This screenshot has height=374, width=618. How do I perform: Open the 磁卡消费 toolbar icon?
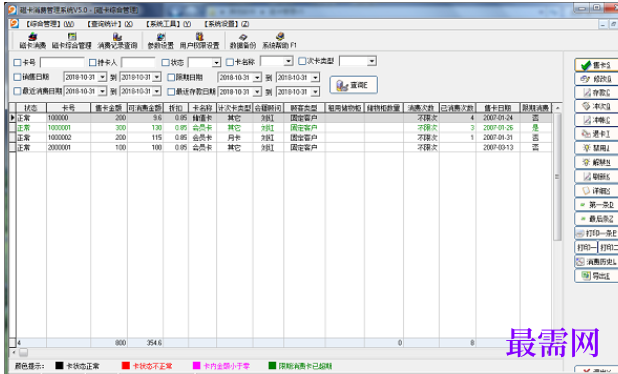point(33,41)
